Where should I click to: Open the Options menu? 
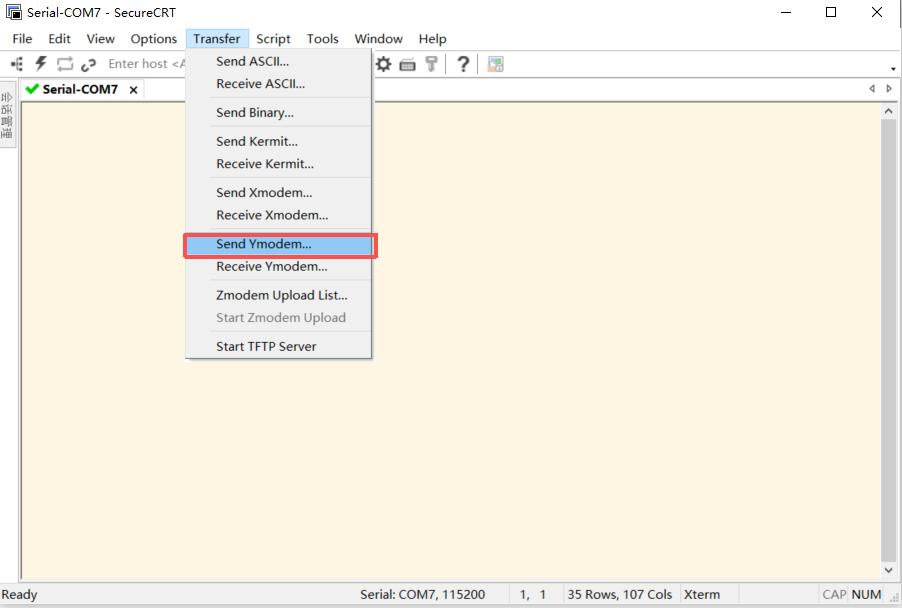click(154, 39)
